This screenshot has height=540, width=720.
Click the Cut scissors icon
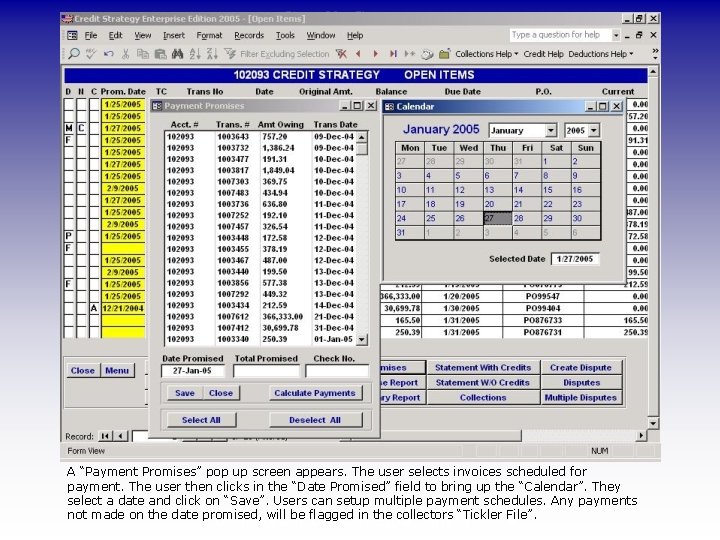click(x=125, y=54)
